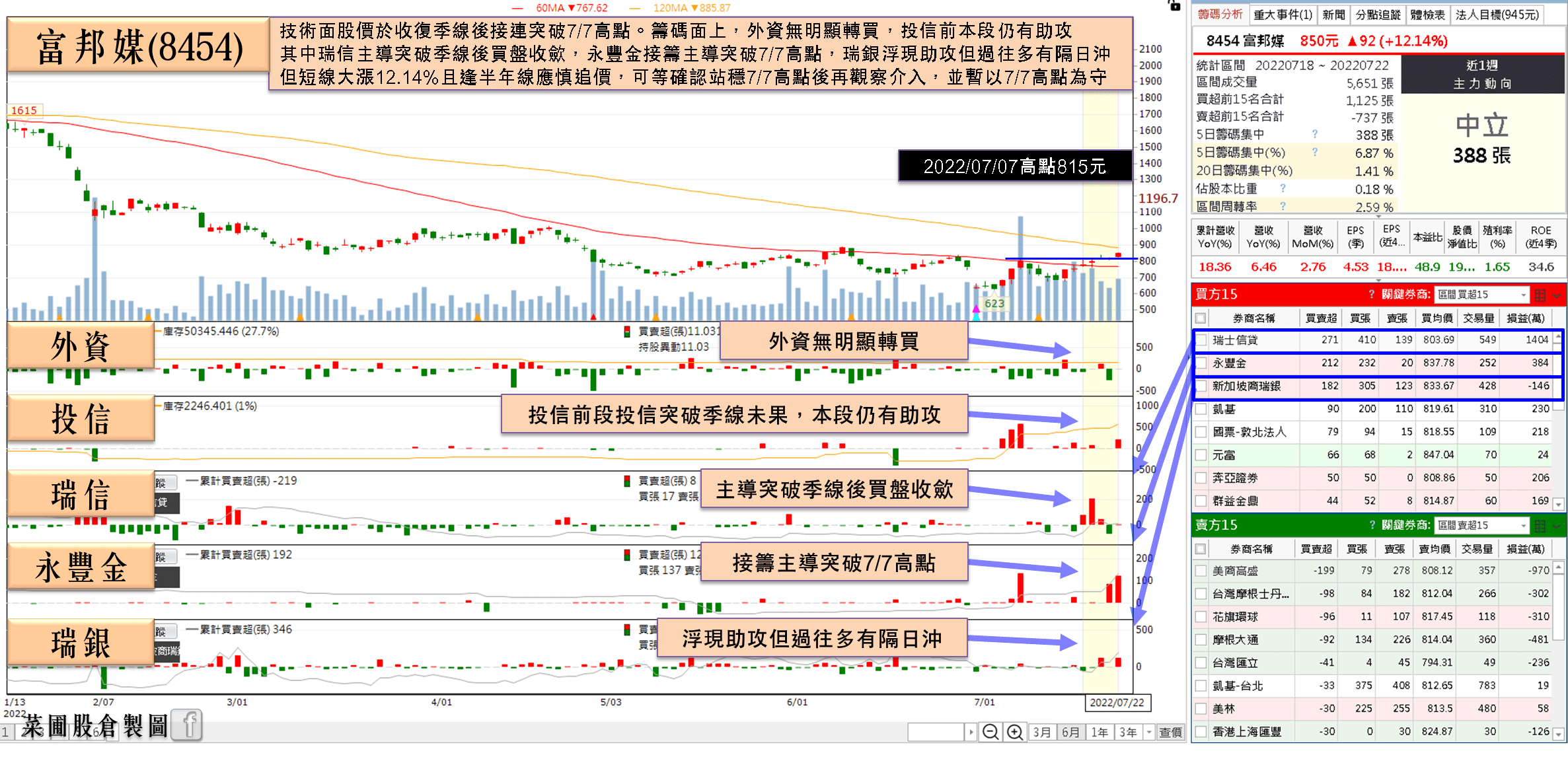Check the box for 永豐金 row
This screenshot has width=1568, height=761.
1201,363
